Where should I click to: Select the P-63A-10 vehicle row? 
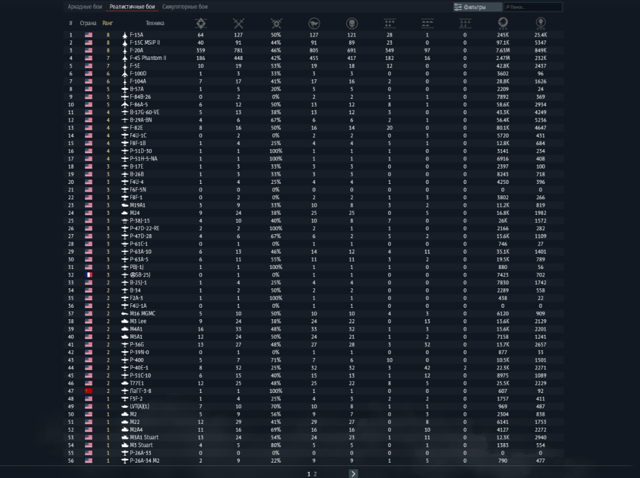(313, 252)
